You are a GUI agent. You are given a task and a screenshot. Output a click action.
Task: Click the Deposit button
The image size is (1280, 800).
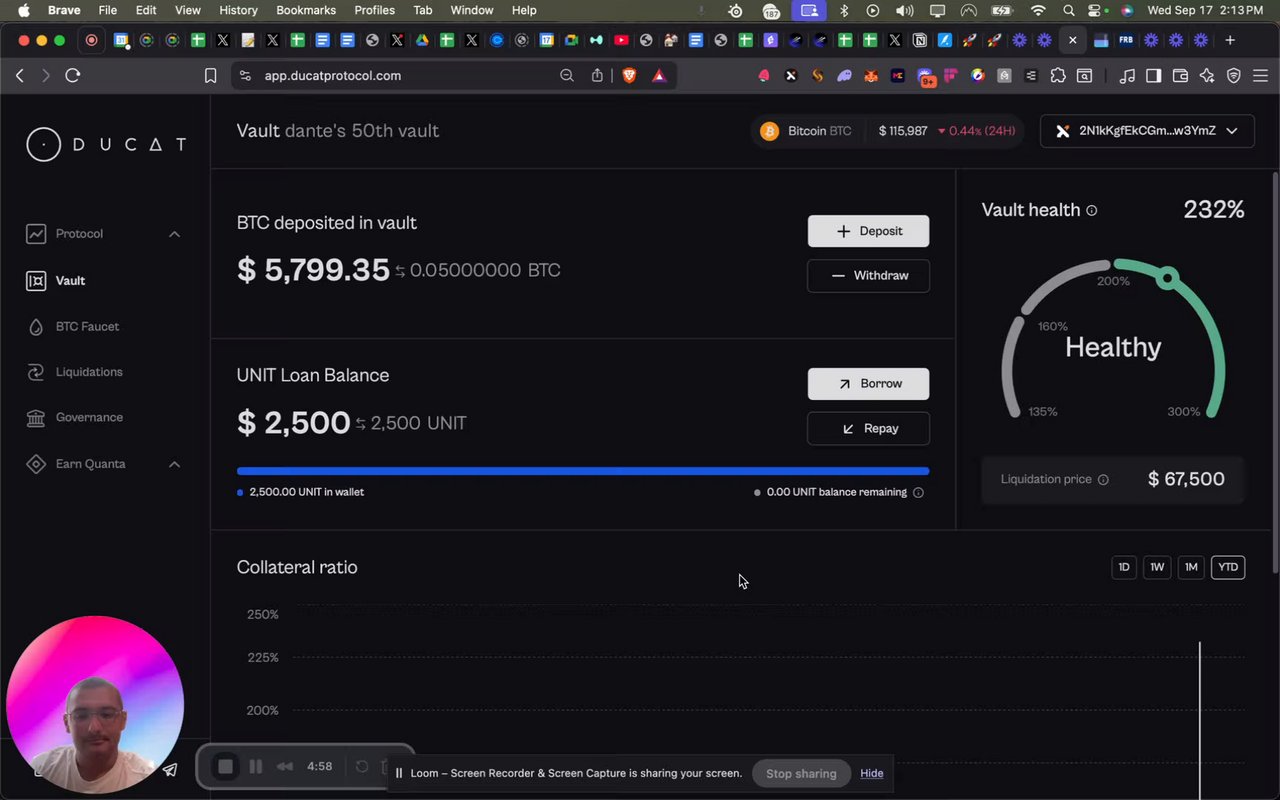[868, 231]
